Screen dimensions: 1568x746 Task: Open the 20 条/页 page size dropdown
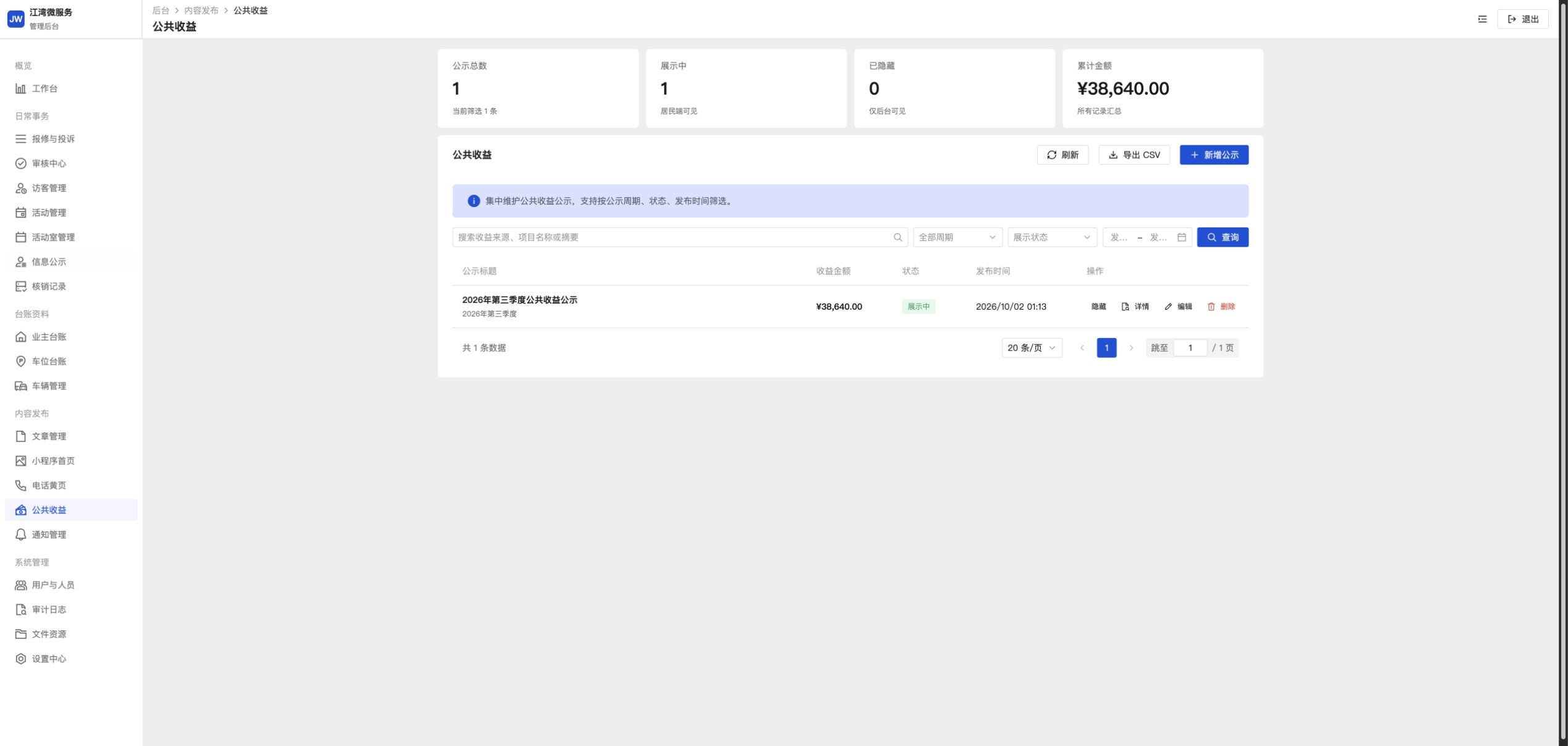coord(1032,348)
